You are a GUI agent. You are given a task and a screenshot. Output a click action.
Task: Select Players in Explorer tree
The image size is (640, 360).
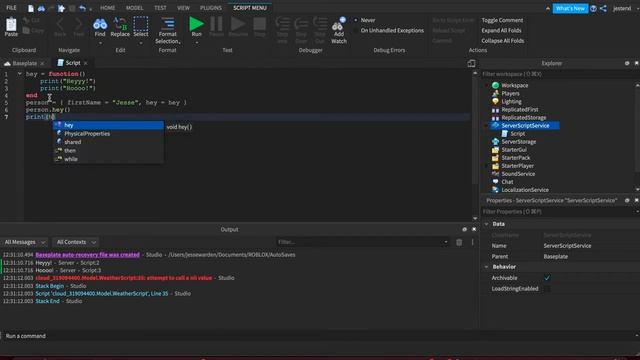tap(510, 93)
